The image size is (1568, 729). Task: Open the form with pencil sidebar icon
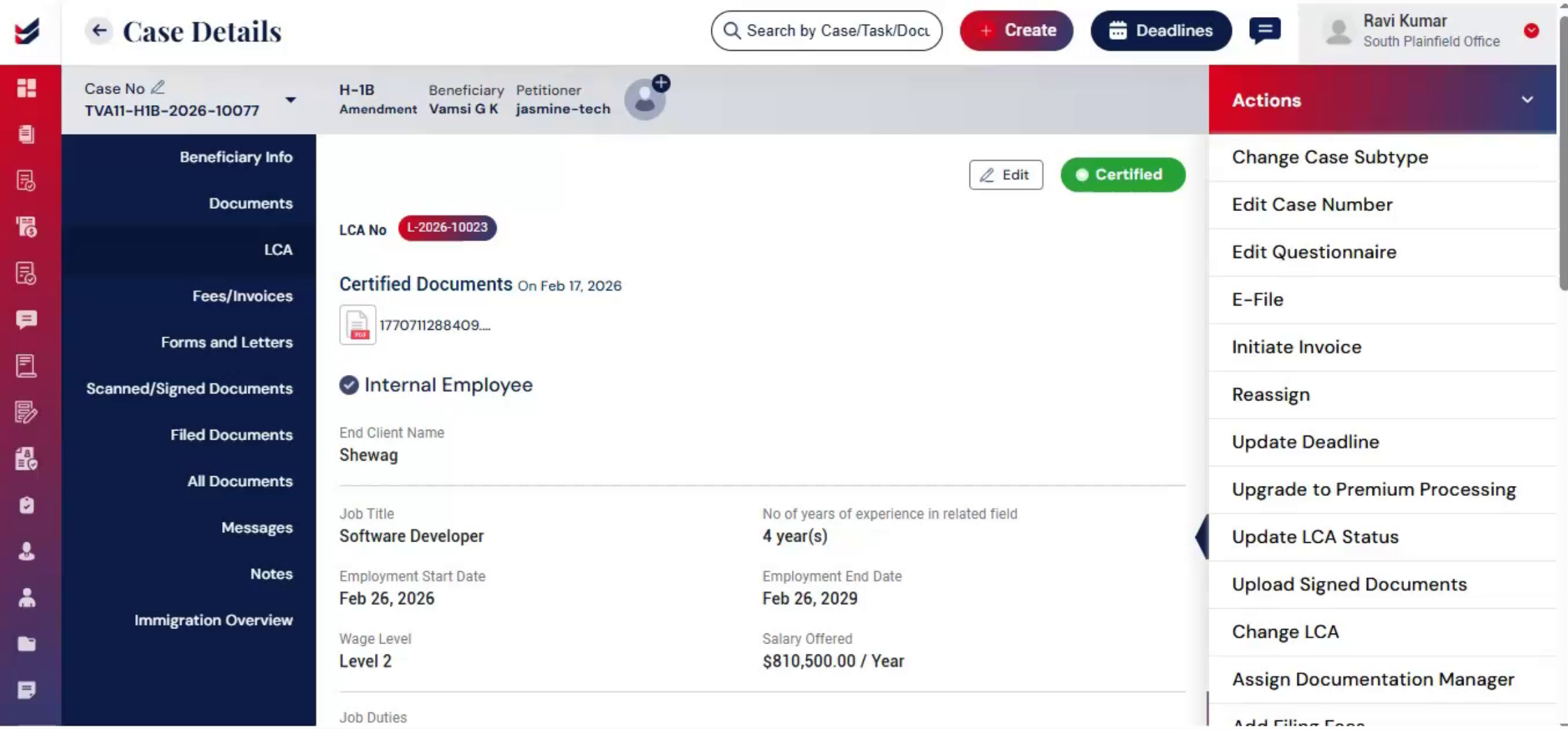tap(27, 412)
